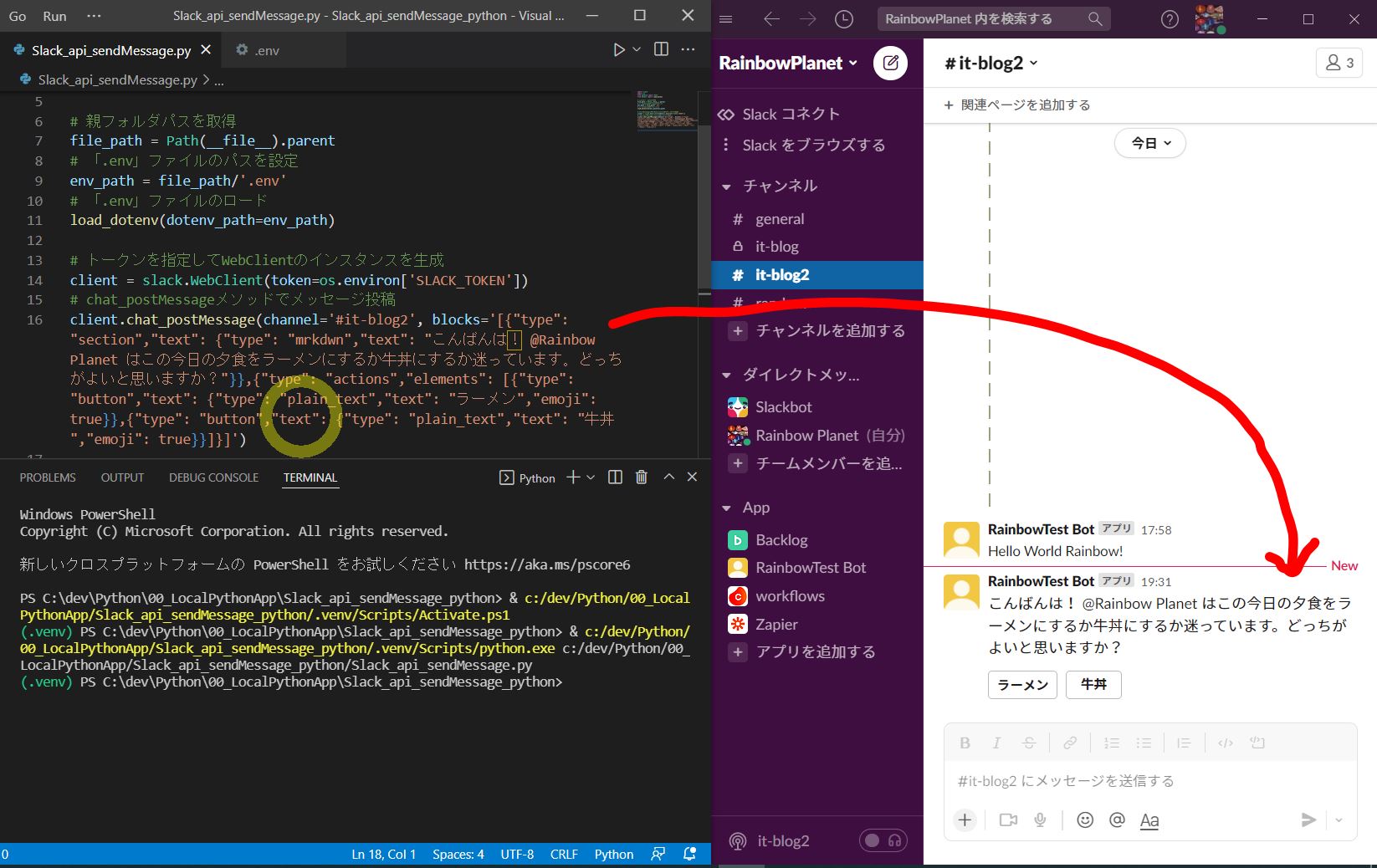The width and height of the screenshot is (1377, 868).
Task: Open the 今日 date jump dropdown
Action: (1150, 143)
